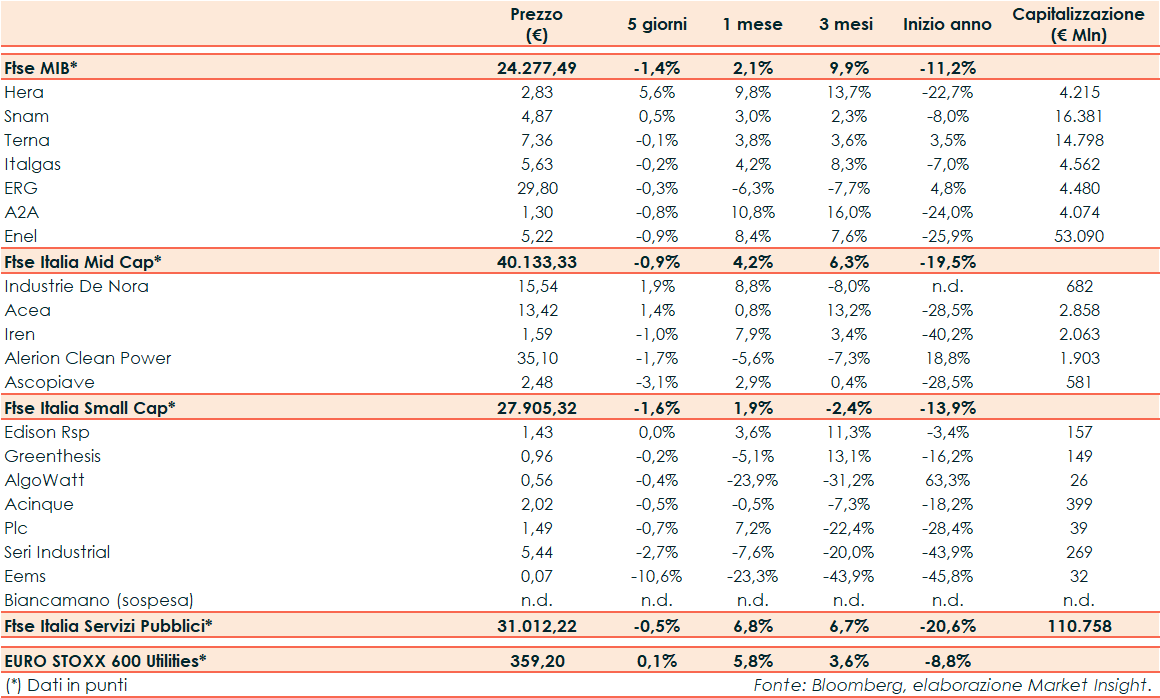Click the Ftse Italia Servizi Pubblici* label
This screenshot has width=1160, height=698.
point(109,625)
